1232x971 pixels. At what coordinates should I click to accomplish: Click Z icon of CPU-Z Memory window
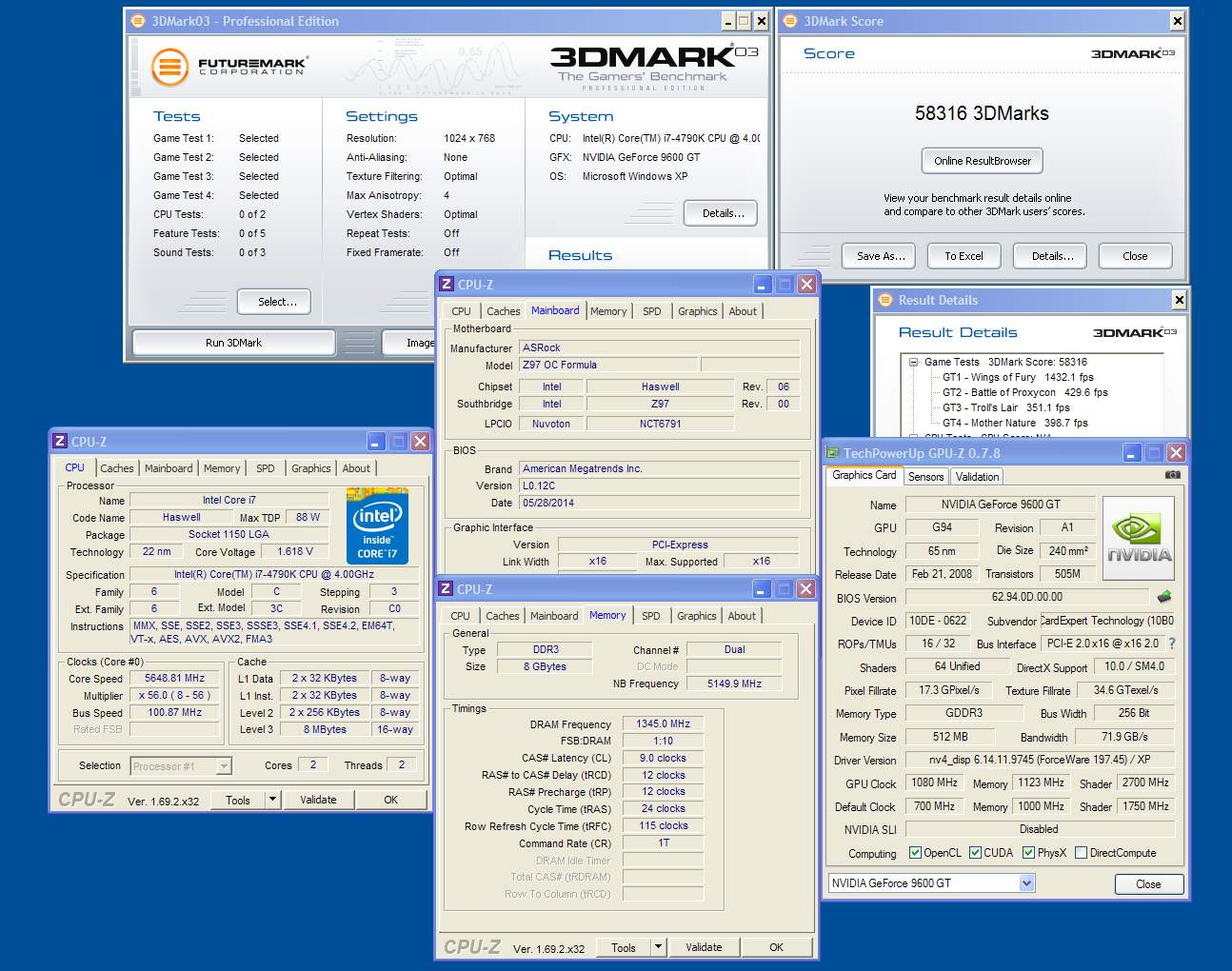pos(446,588)
